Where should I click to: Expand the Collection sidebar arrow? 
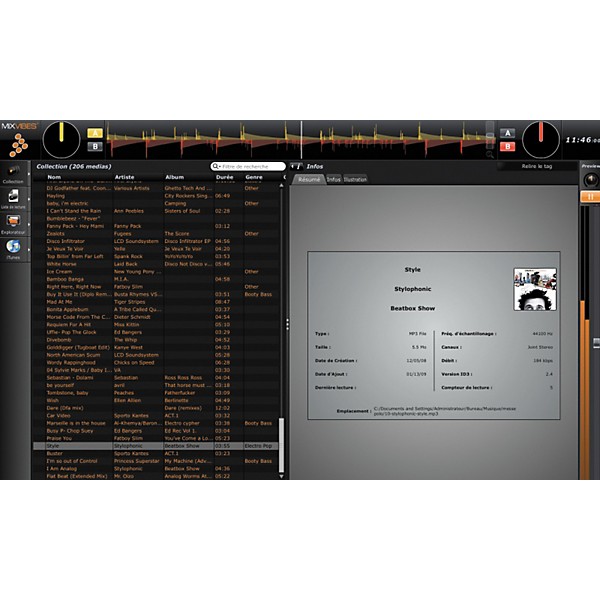click(29, 174)
